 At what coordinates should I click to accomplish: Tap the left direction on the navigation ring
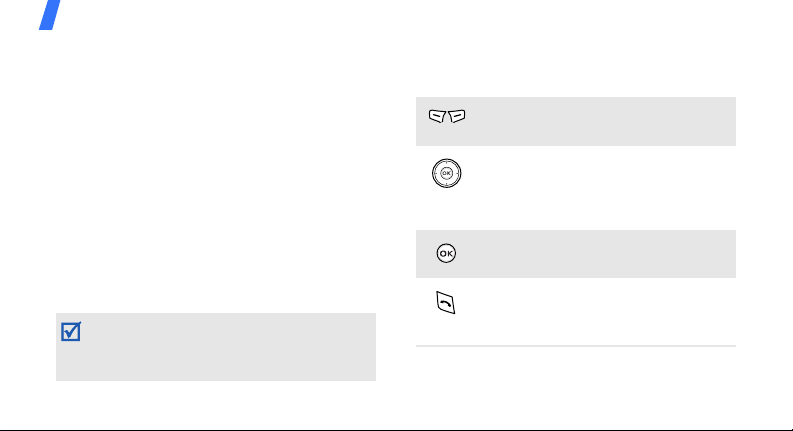pyautogui.click(x=435, y=174)
